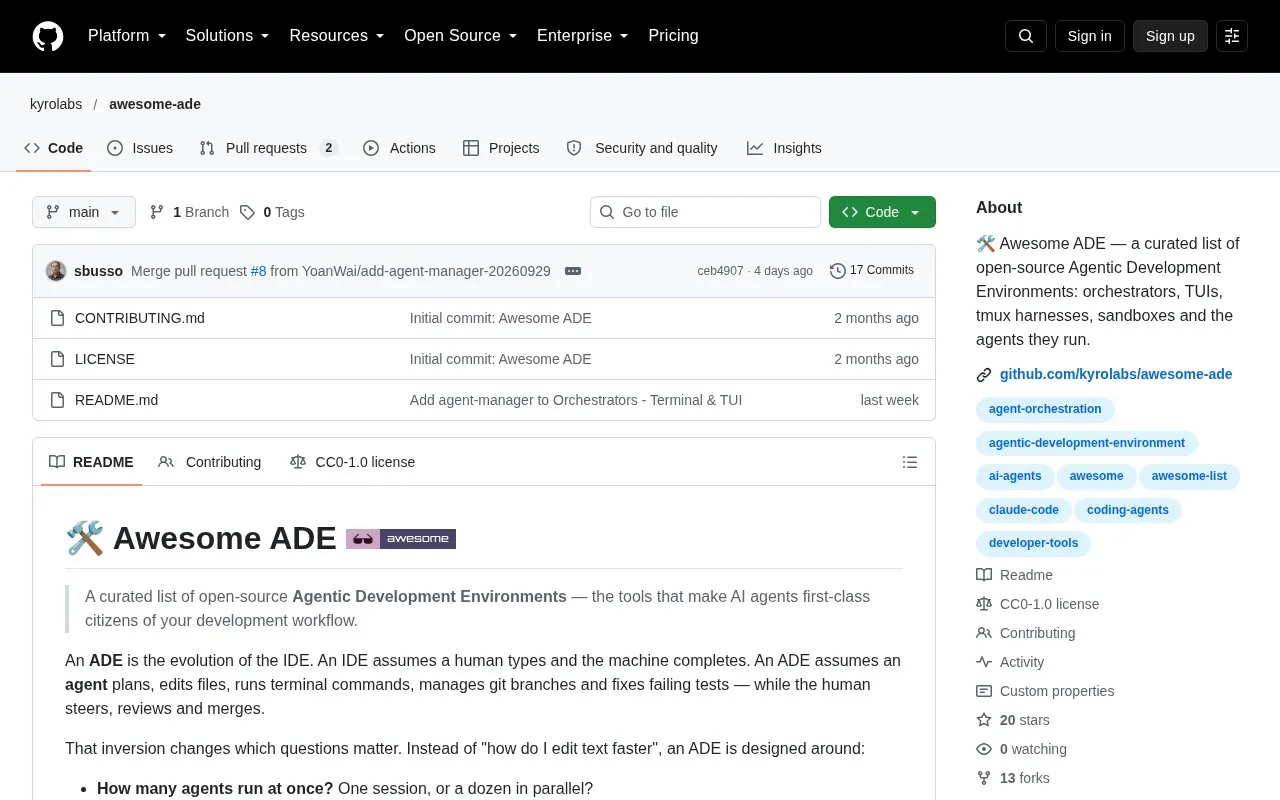Expand the Platform menu
This screenshot has height=800, width=1280.
(127, 36)
